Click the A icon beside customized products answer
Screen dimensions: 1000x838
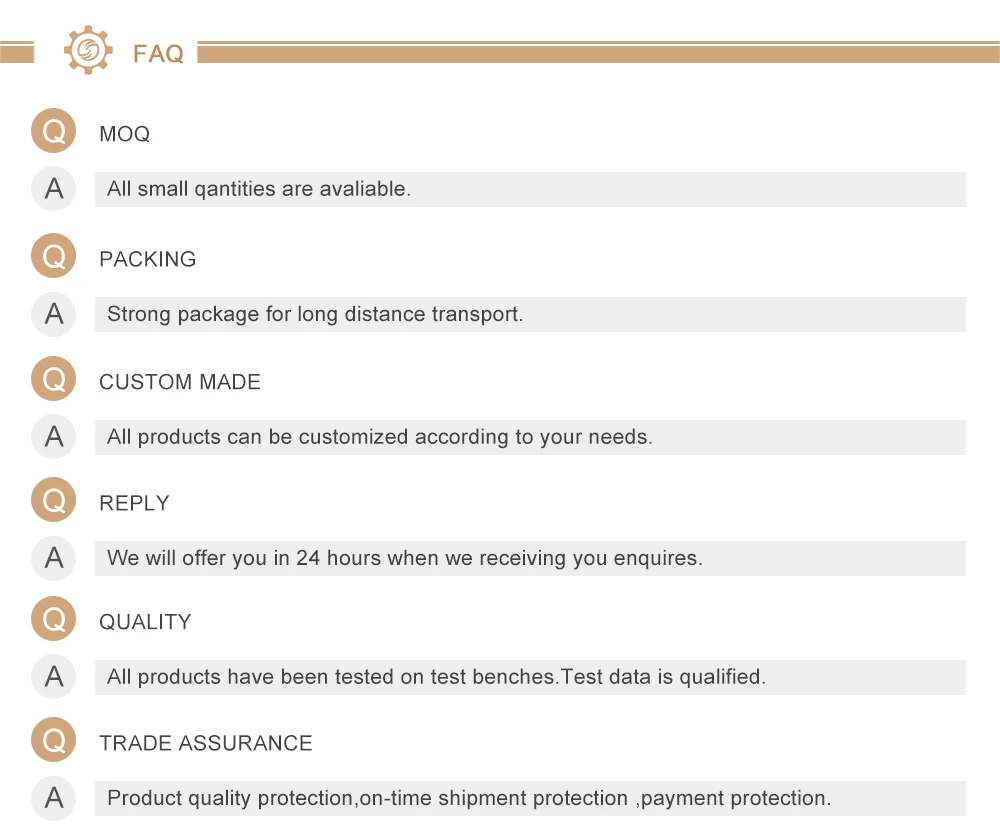click(54, 437)
